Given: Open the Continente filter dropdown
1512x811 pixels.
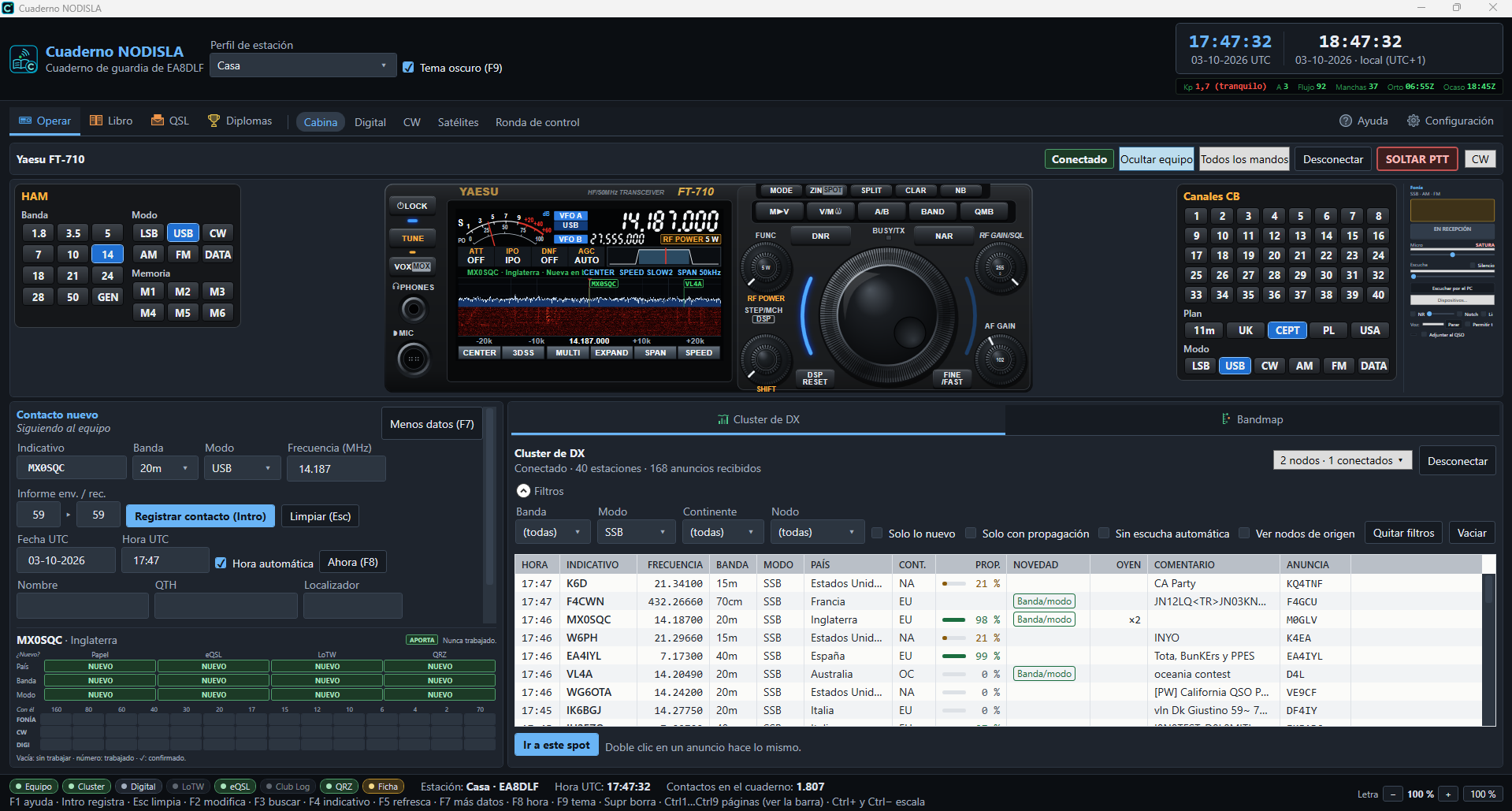Looking at the screenshot, I should pyautogui.click(x=723, y=533).
